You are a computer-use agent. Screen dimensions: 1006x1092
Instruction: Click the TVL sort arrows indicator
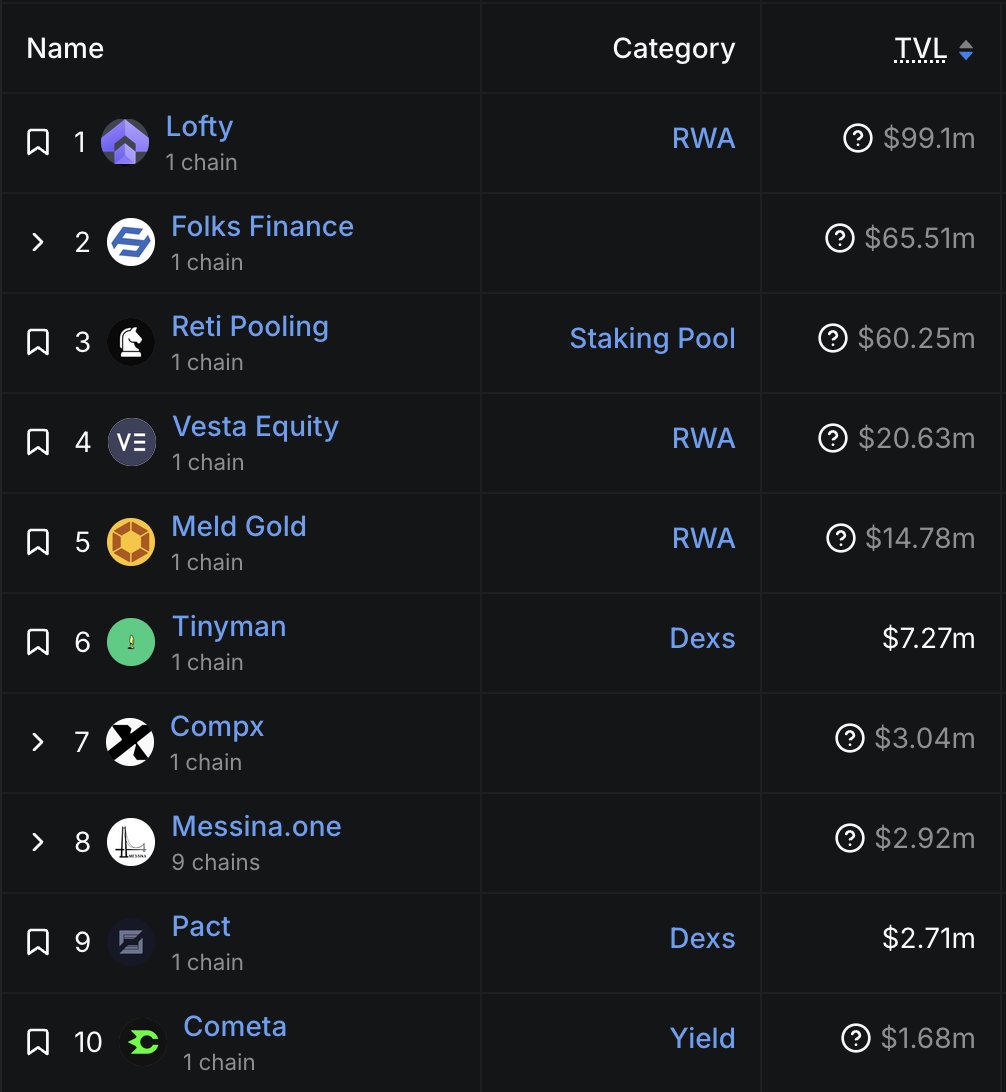click(966, 50)
